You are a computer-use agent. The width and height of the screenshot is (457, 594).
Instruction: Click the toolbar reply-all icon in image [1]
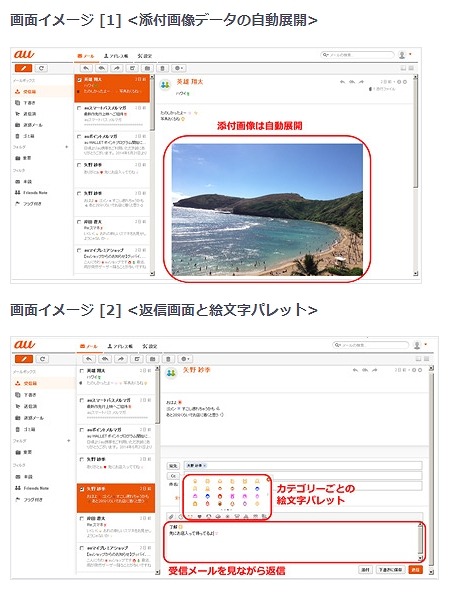pyautogui.click(x=102, y=68)
